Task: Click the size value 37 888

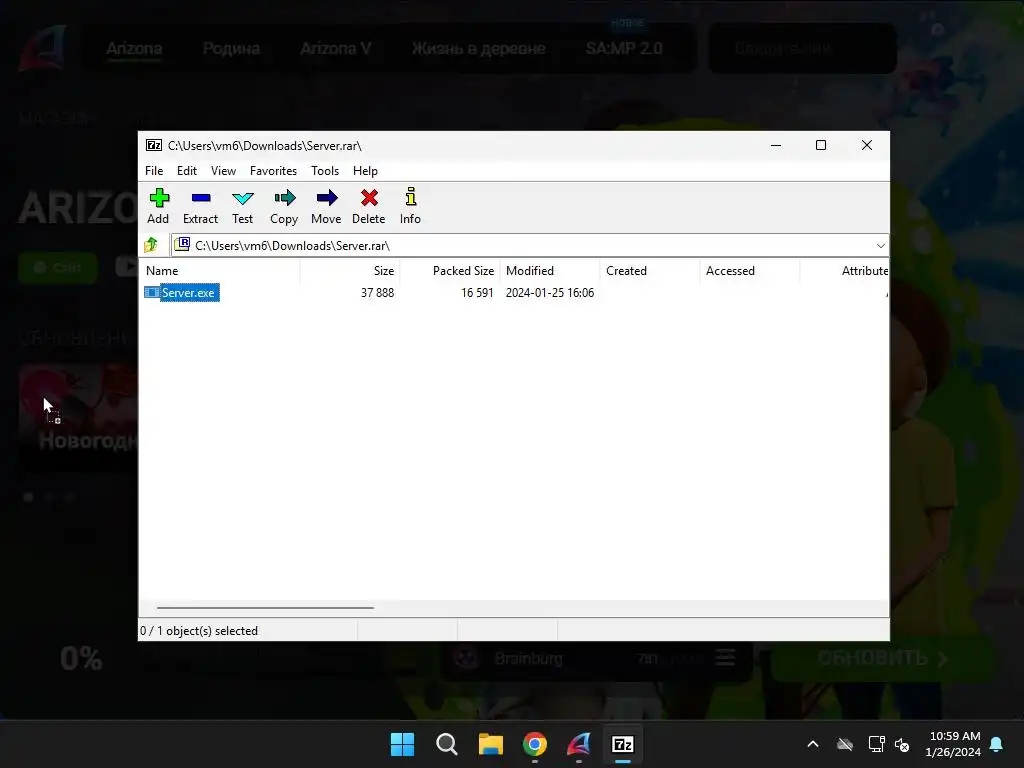Action: tap(377, 293)
